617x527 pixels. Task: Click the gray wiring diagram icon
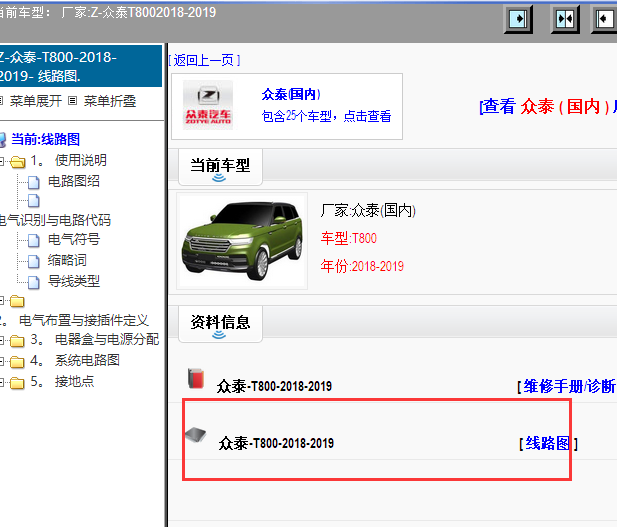pos(196,435)
